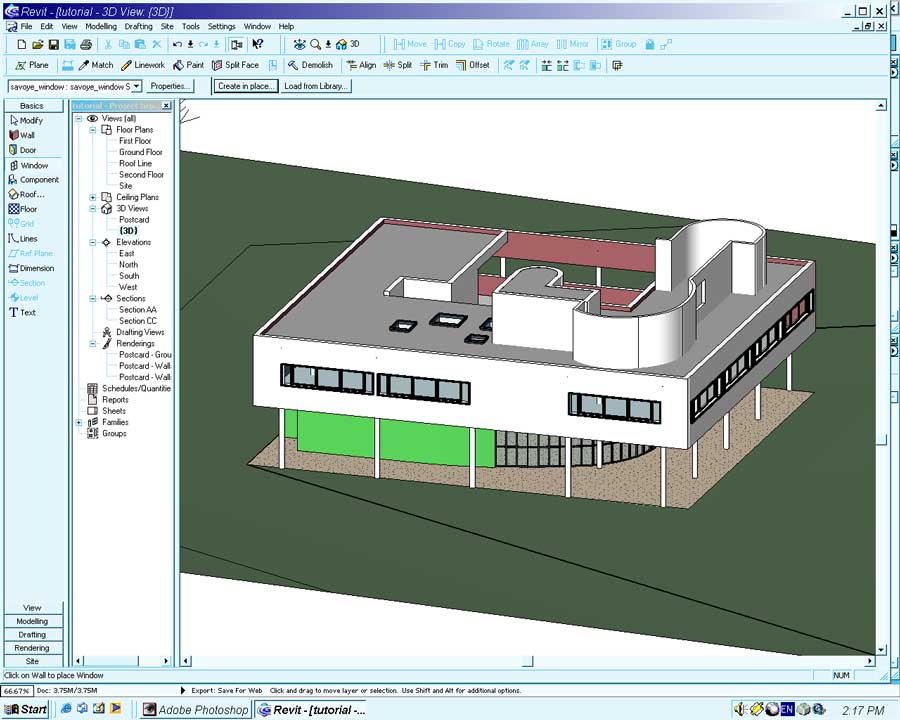900x720 pixels.
Task: Choose the Split Face tool
Action: click(235, 65)
